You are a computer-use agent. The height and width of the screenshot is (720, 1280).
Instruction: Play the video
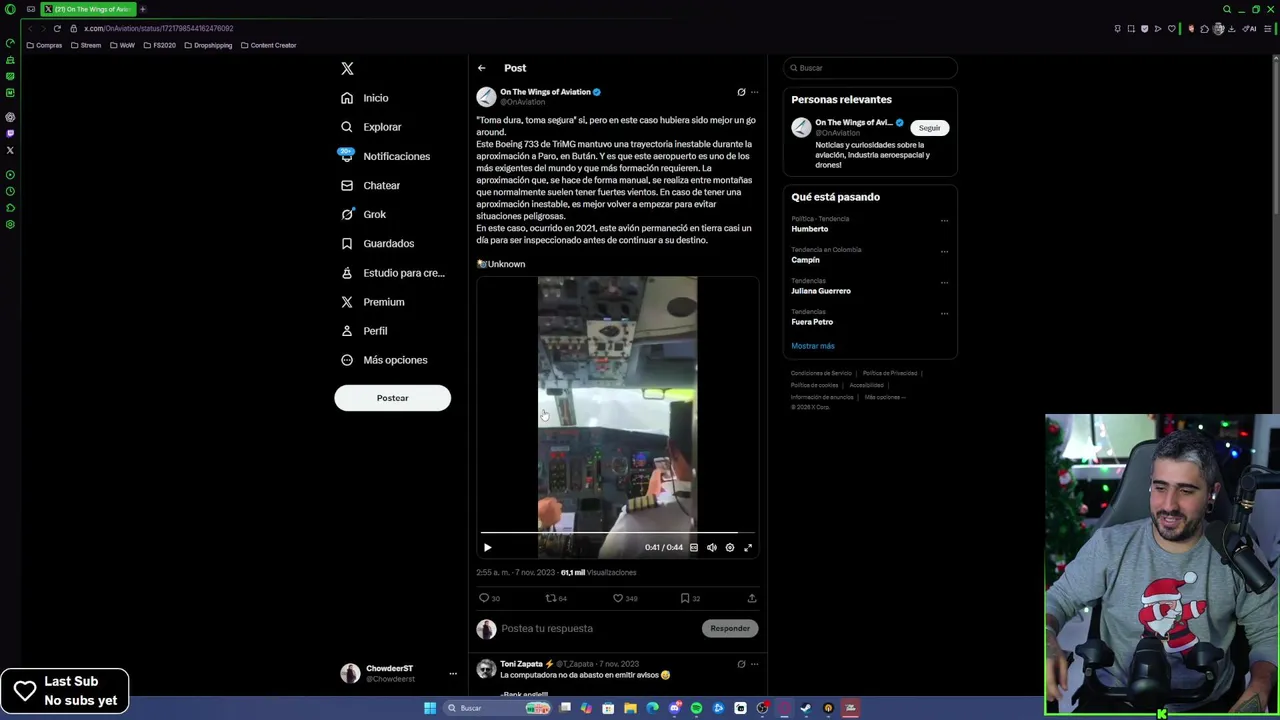tap(487, 548)
